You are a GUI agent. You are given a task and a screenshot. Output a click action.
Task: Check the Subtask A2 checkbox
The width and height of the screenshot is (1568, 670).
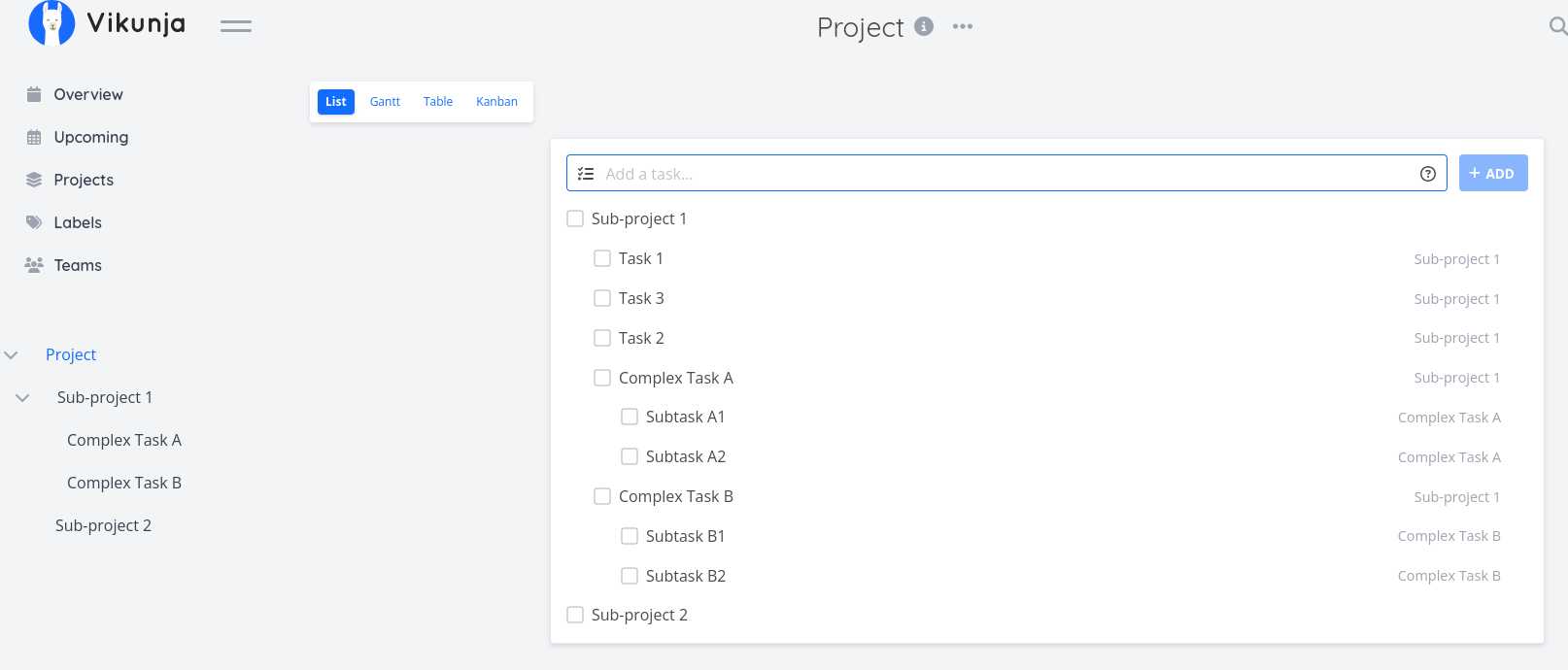point(630,456)
